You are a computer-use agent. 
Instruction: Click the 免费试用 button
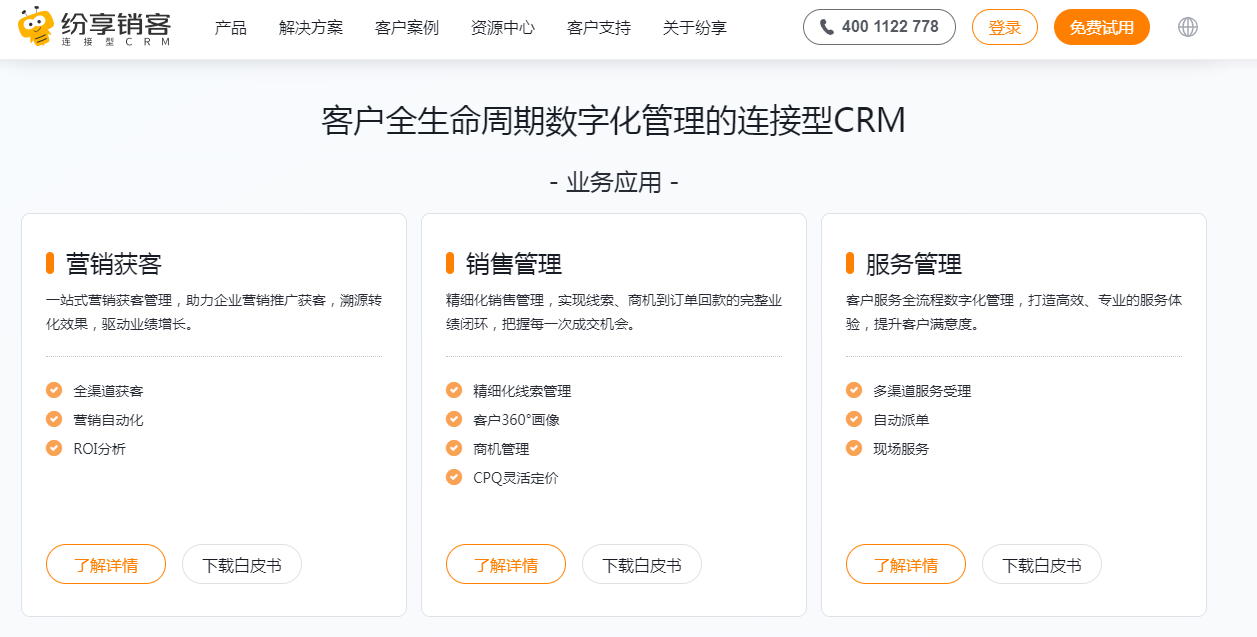1101,27
